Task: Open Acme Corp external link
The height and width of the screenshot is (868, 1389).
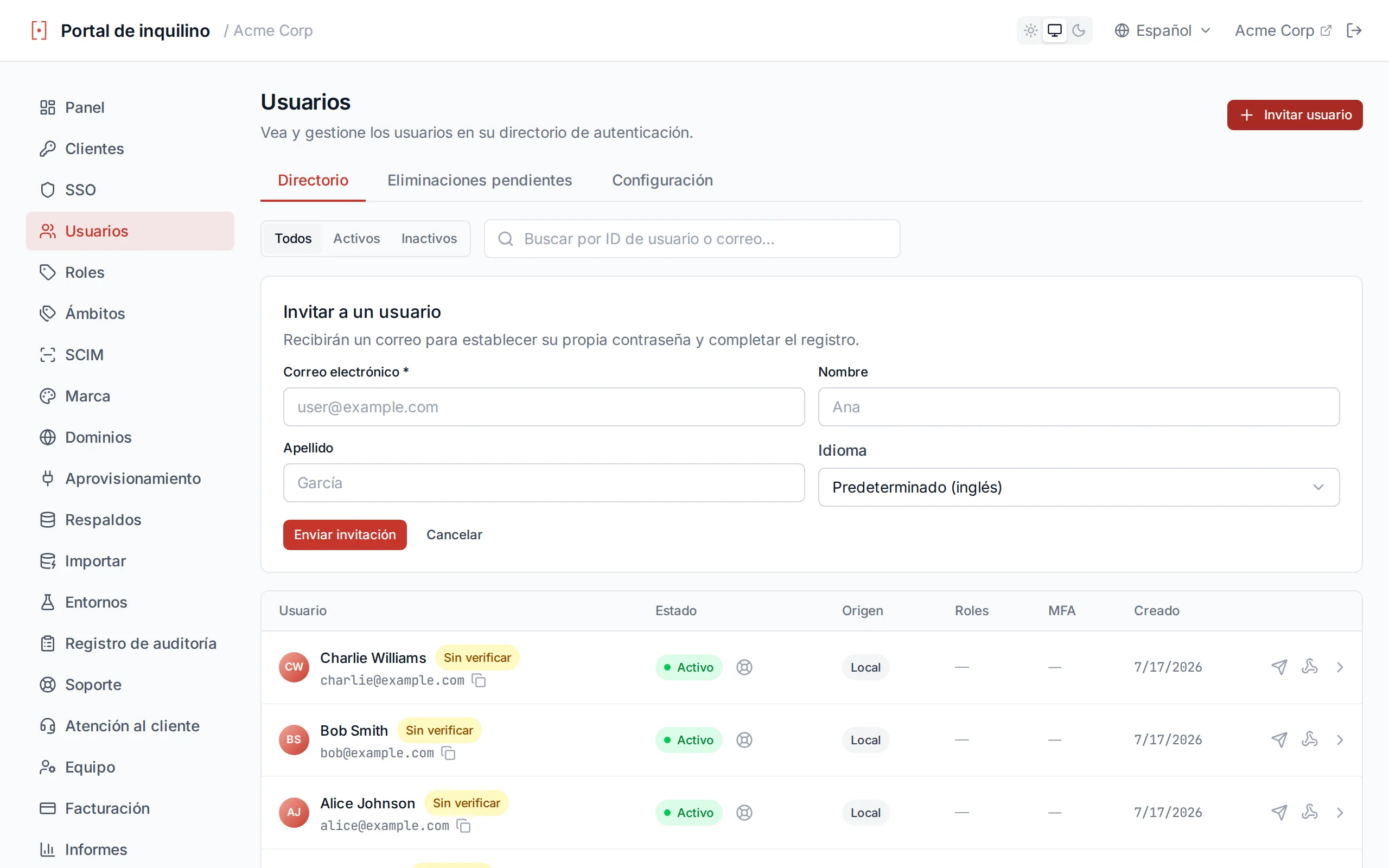Action: pos(1282,30)
